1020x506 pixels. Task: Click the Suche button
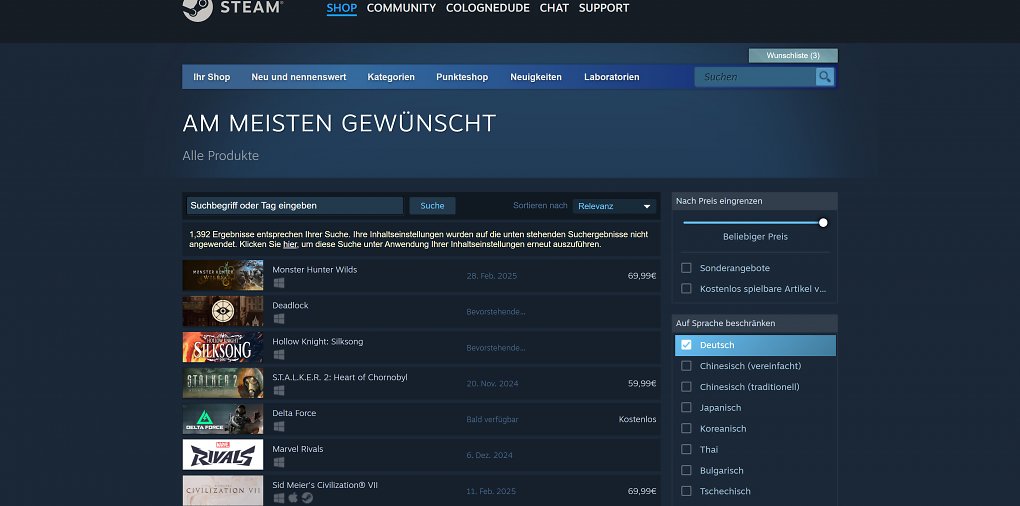(x=432, y=206)
